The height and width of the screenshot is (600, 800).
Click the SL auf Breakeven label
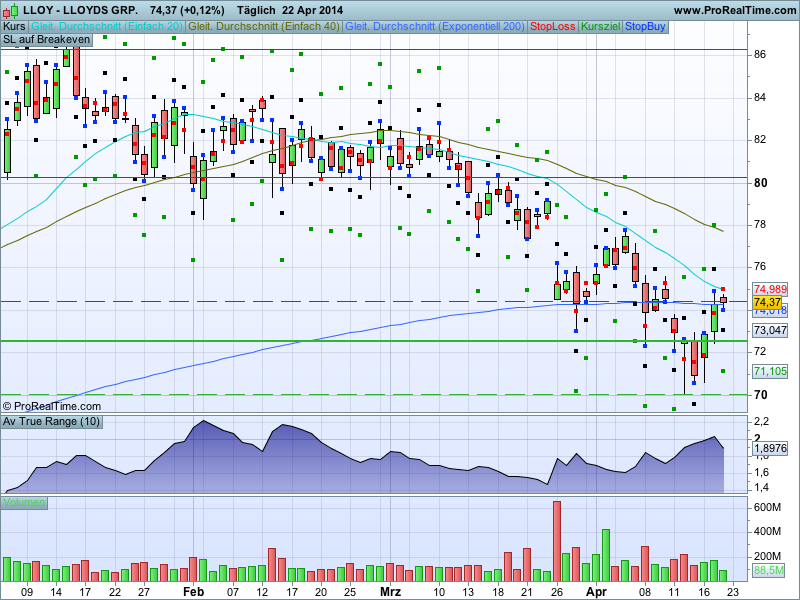pyautogui.click(x=46, y=40)
